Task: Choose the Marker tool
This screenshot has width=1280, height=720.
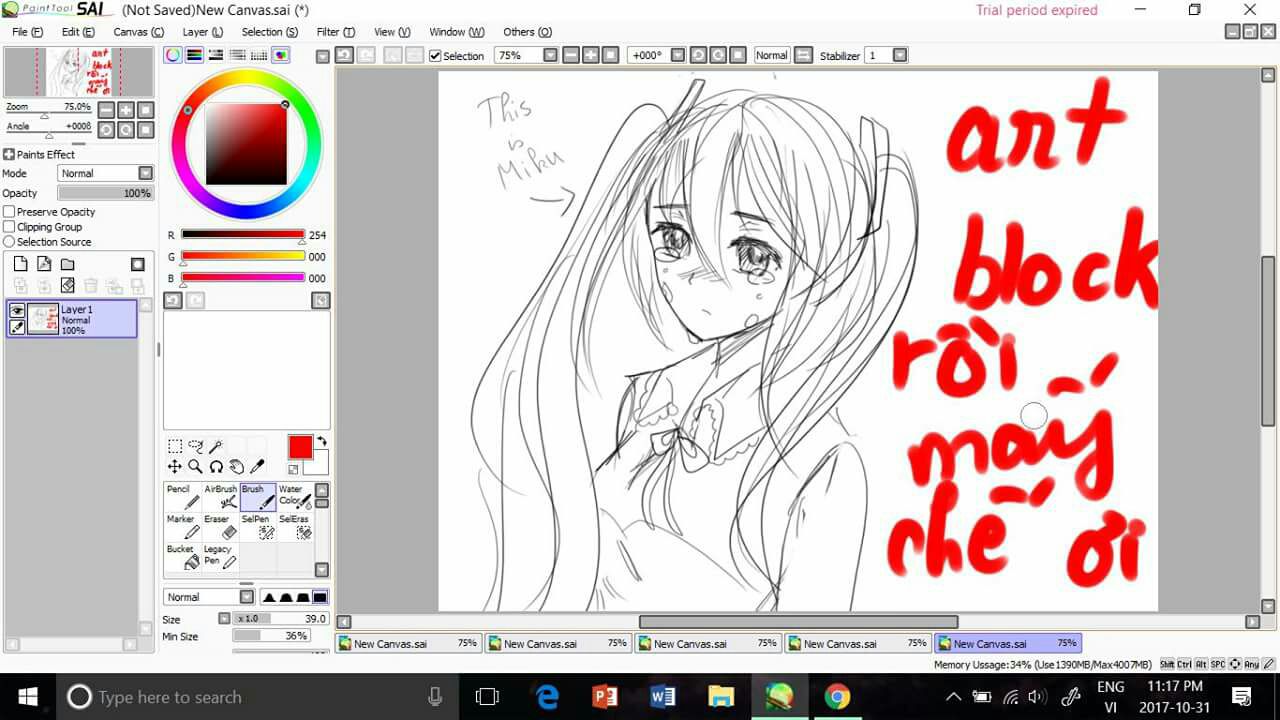Action: (x=183, y=527)
